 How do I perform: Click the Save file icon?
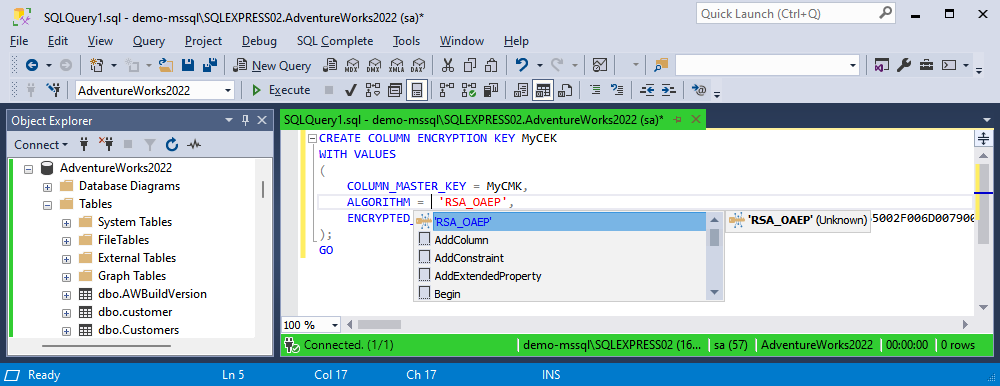pos(188,65)
